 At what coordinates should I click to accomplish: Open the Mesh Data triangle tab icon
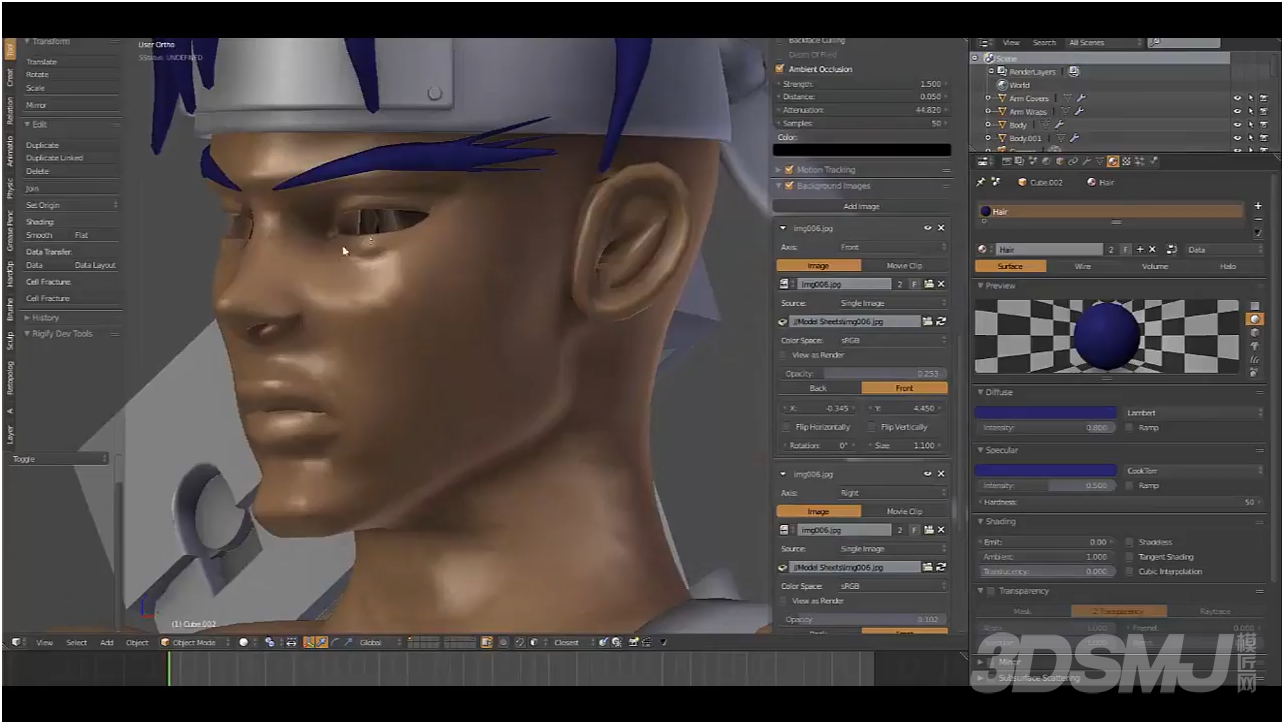click(1100, 161)
